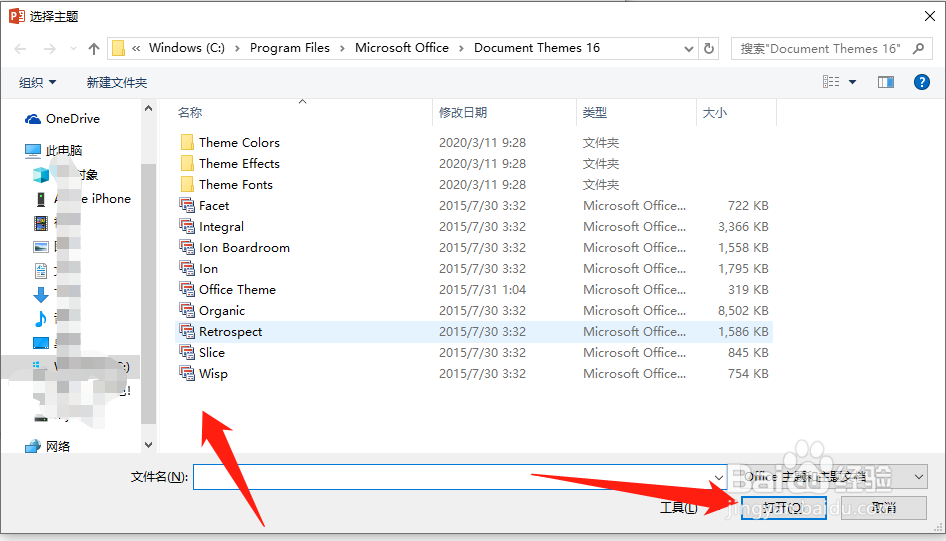Go up one folder level
The width and height of the screenshot is (946, 541).
click(94, 49)
